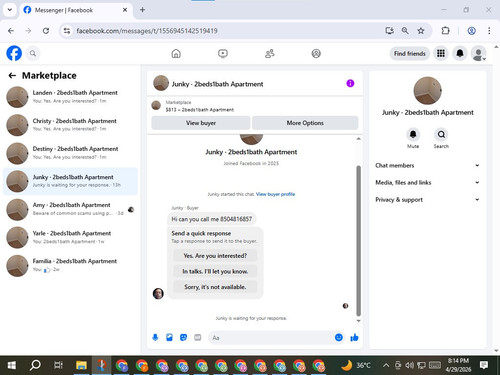Click the Facebook search magnifier icon
The height and width of the screenshot is (375, 500).
(33, 53)
